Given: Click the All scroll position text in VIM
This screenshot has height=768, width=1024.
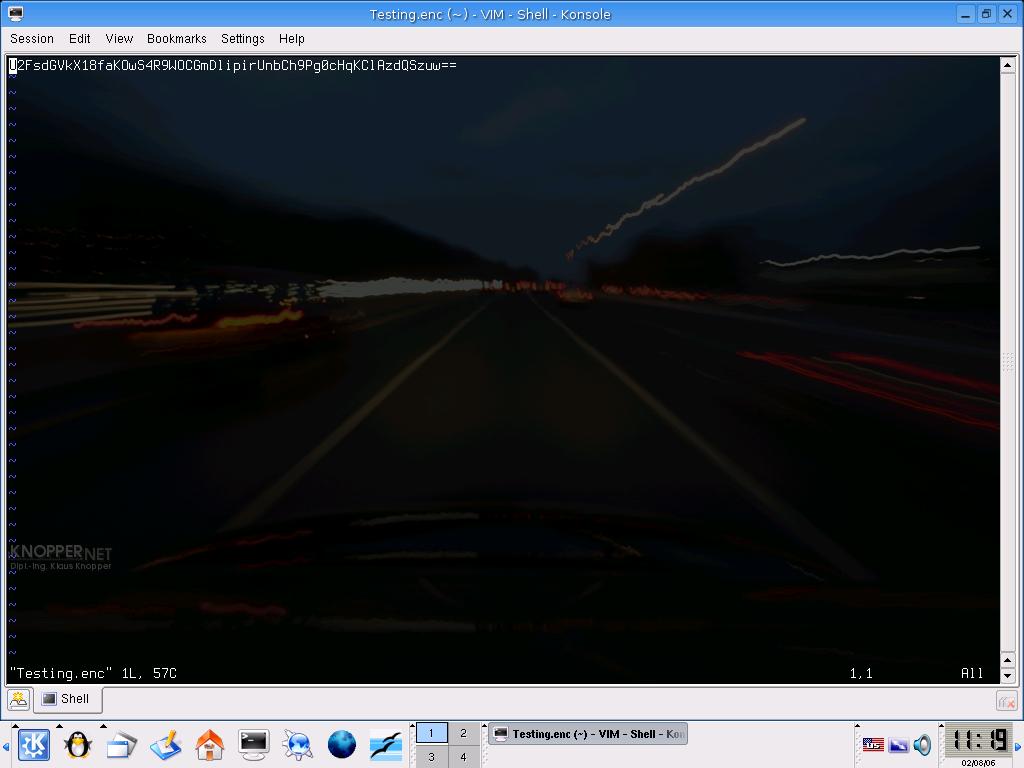Looking at the screenshot, I should tap(972, 673).
